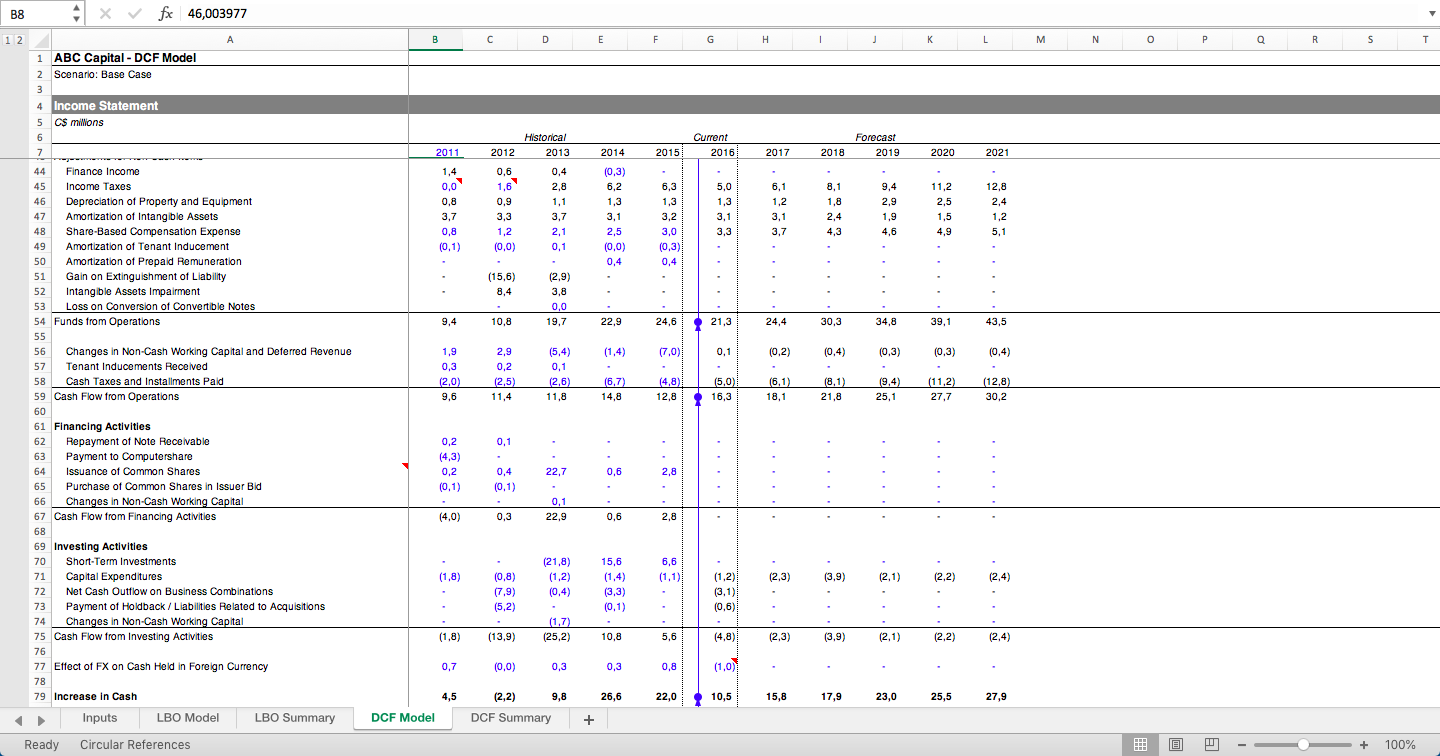
Task: Click 'Intangible Assets Impairment' label
Action: tap(133, 292)
